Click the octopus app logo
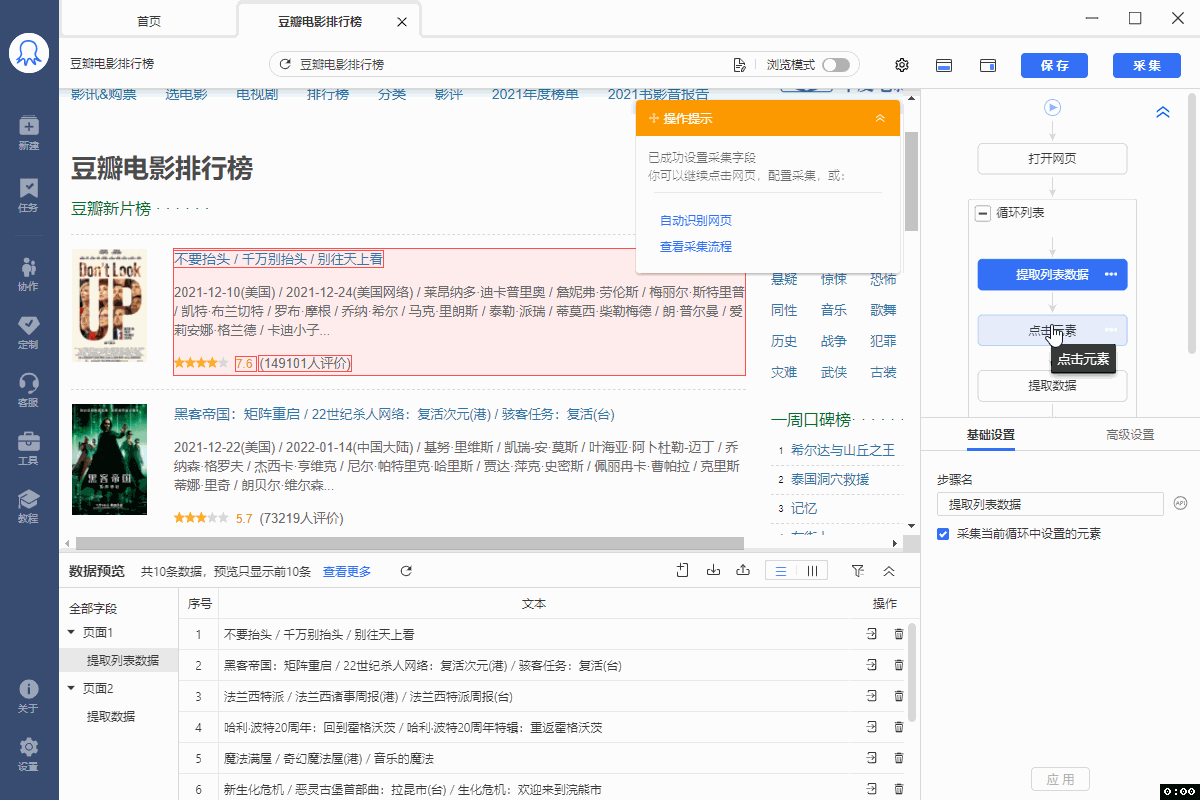 (29, 53)
